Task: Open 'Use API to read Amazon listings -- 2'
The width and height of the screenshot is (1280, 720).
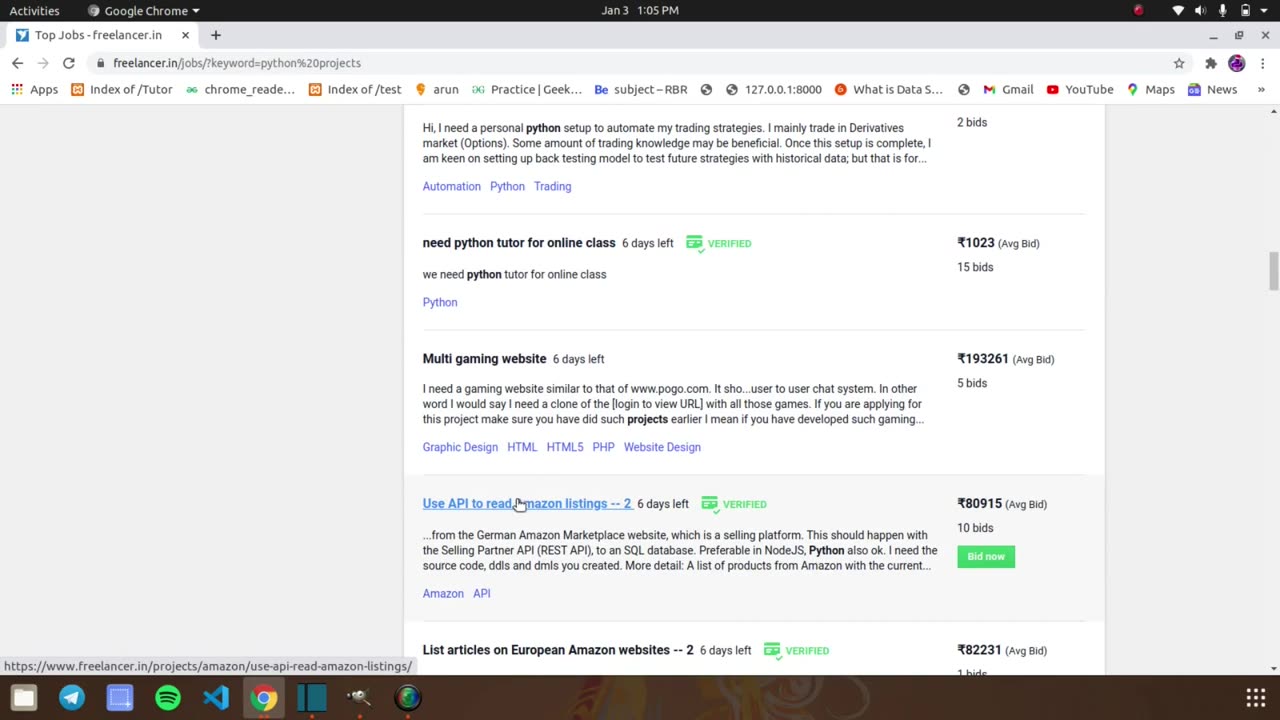Action: (527, 504)
